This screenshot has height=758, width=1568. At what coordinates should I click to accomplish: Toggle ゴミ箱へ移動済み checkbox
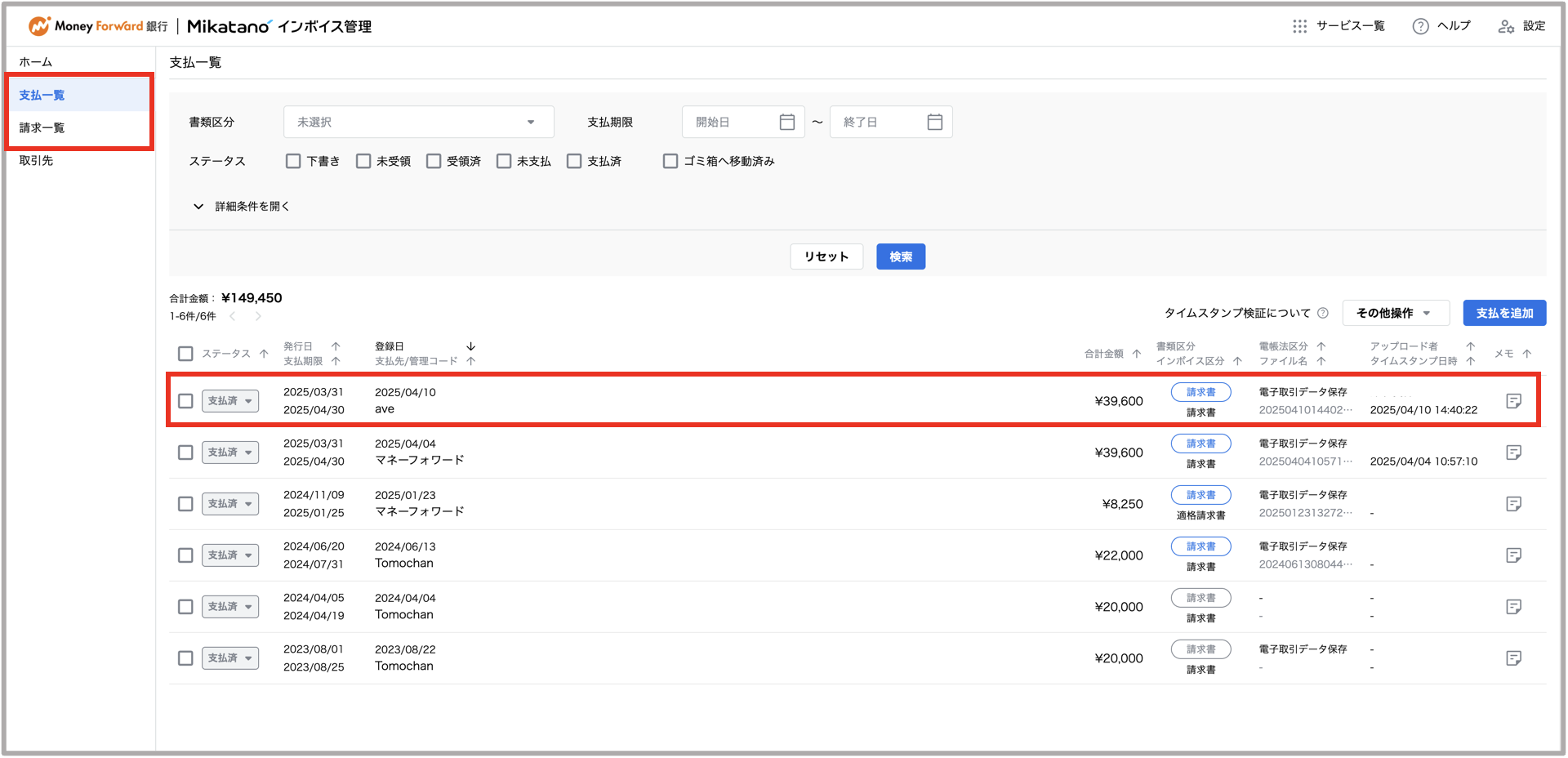click(x=670, y=161)
